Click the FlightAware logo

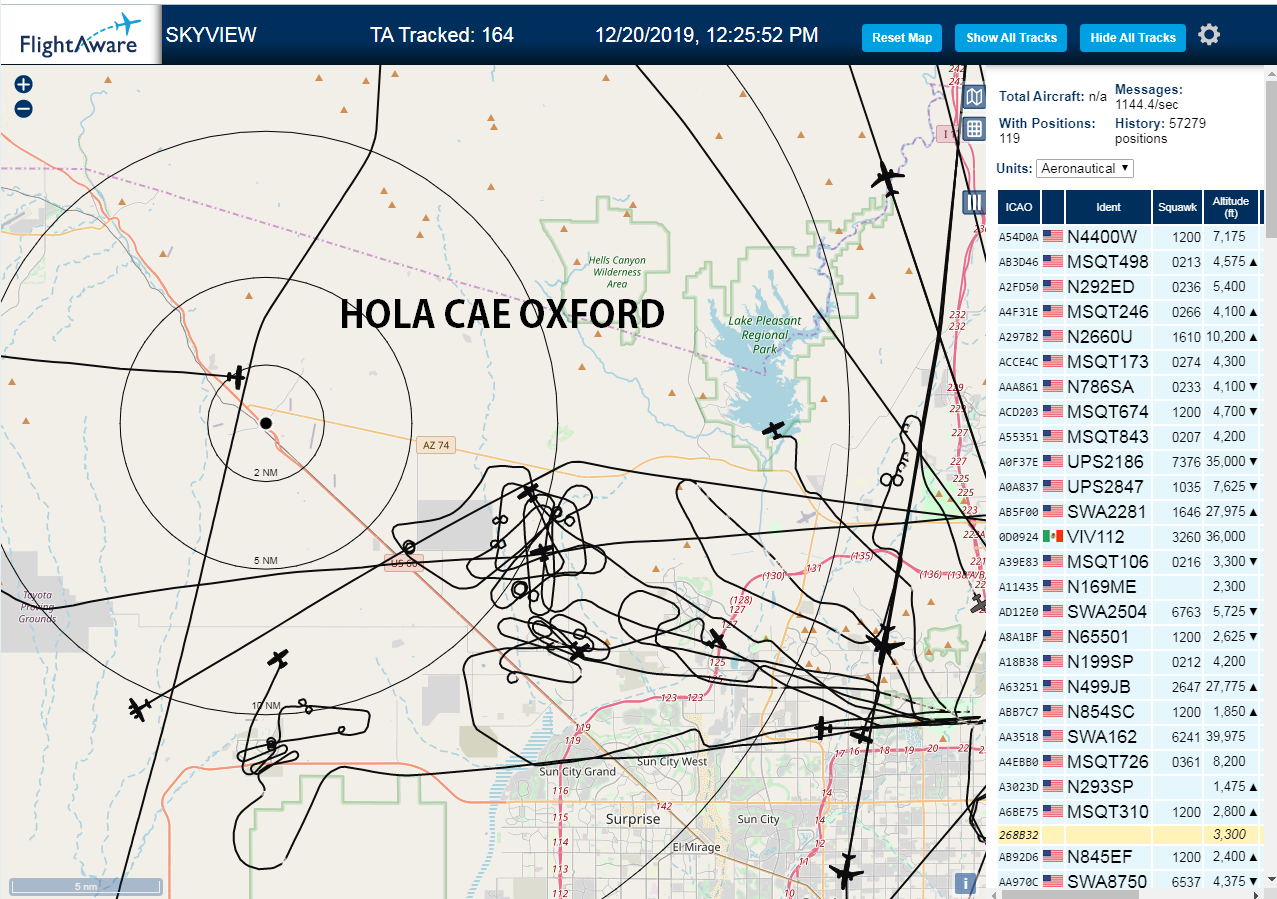coord(80,35)
